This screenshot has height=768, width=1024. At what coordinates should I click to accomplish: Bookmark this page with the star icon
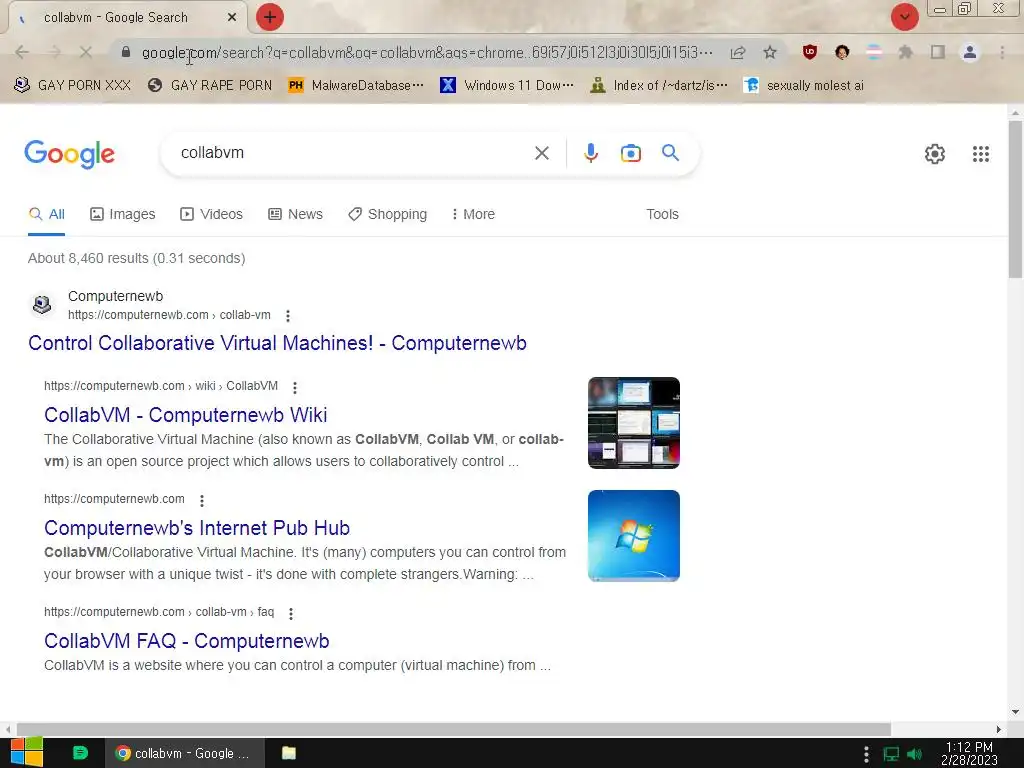click(x=770, y=52)
